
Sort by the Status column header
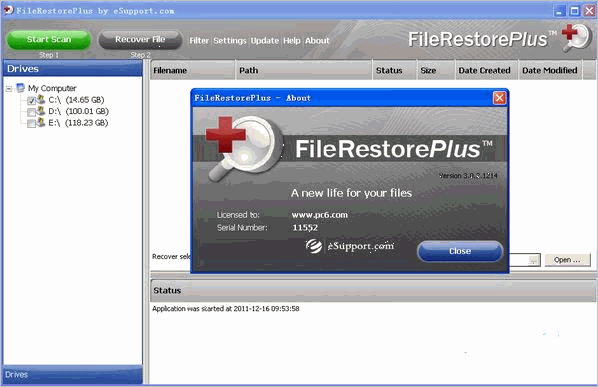[x=394, y=70]
